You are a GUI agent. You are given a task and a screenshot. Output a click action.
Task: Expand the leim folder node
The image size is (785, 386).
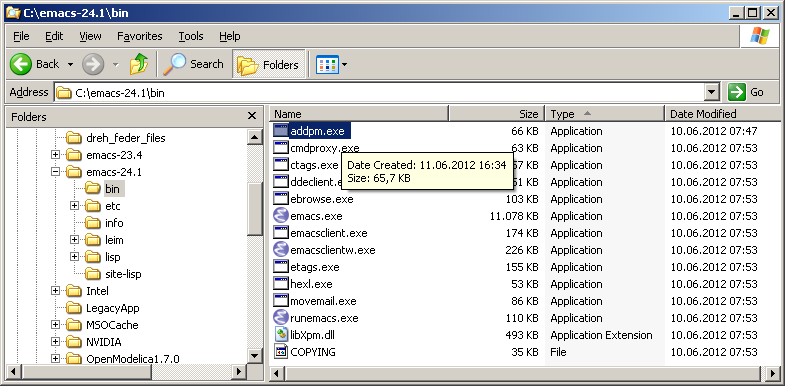(75, 240)
